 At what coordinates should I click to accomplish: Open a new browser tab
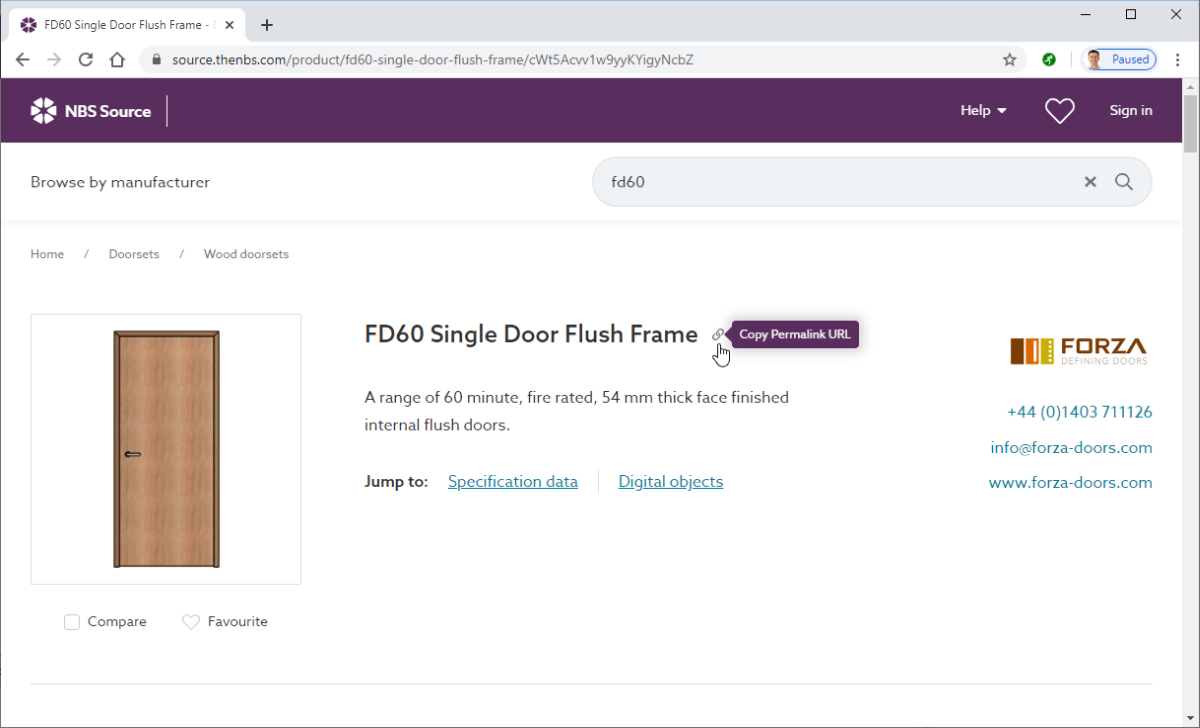[x=267, y=25]
